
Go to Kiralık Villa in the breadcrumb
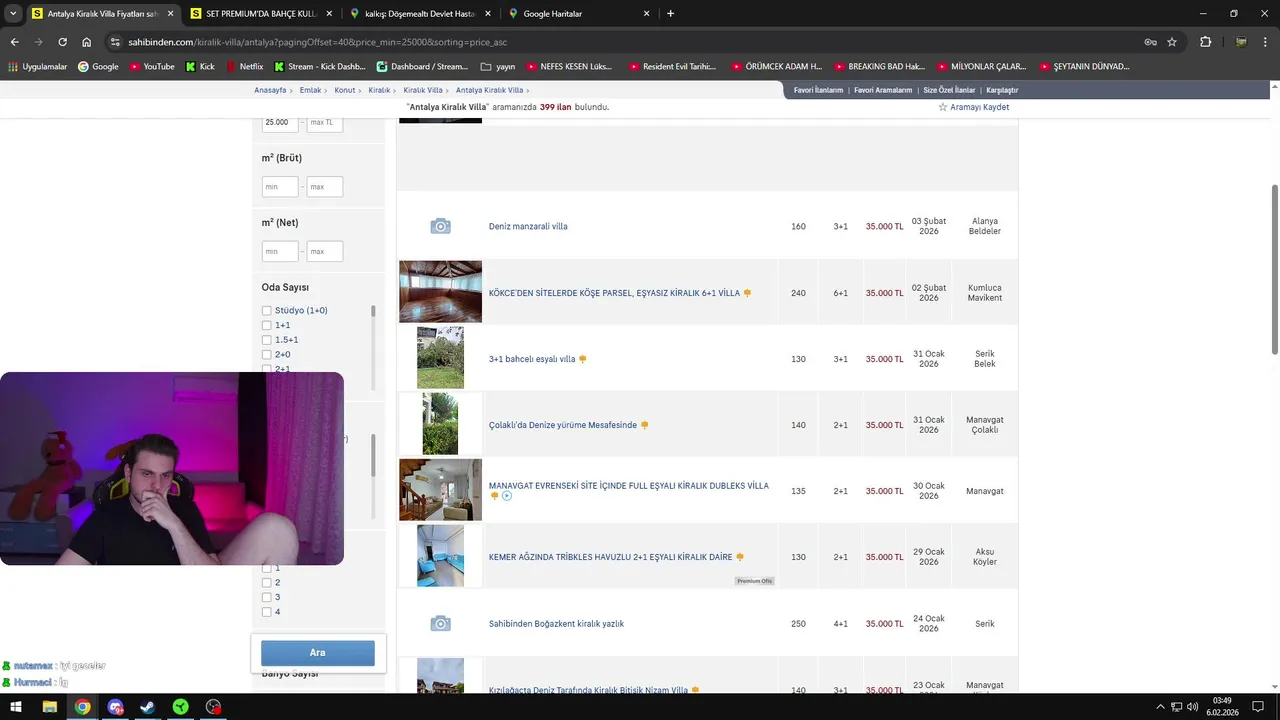[x=423, y=90]
